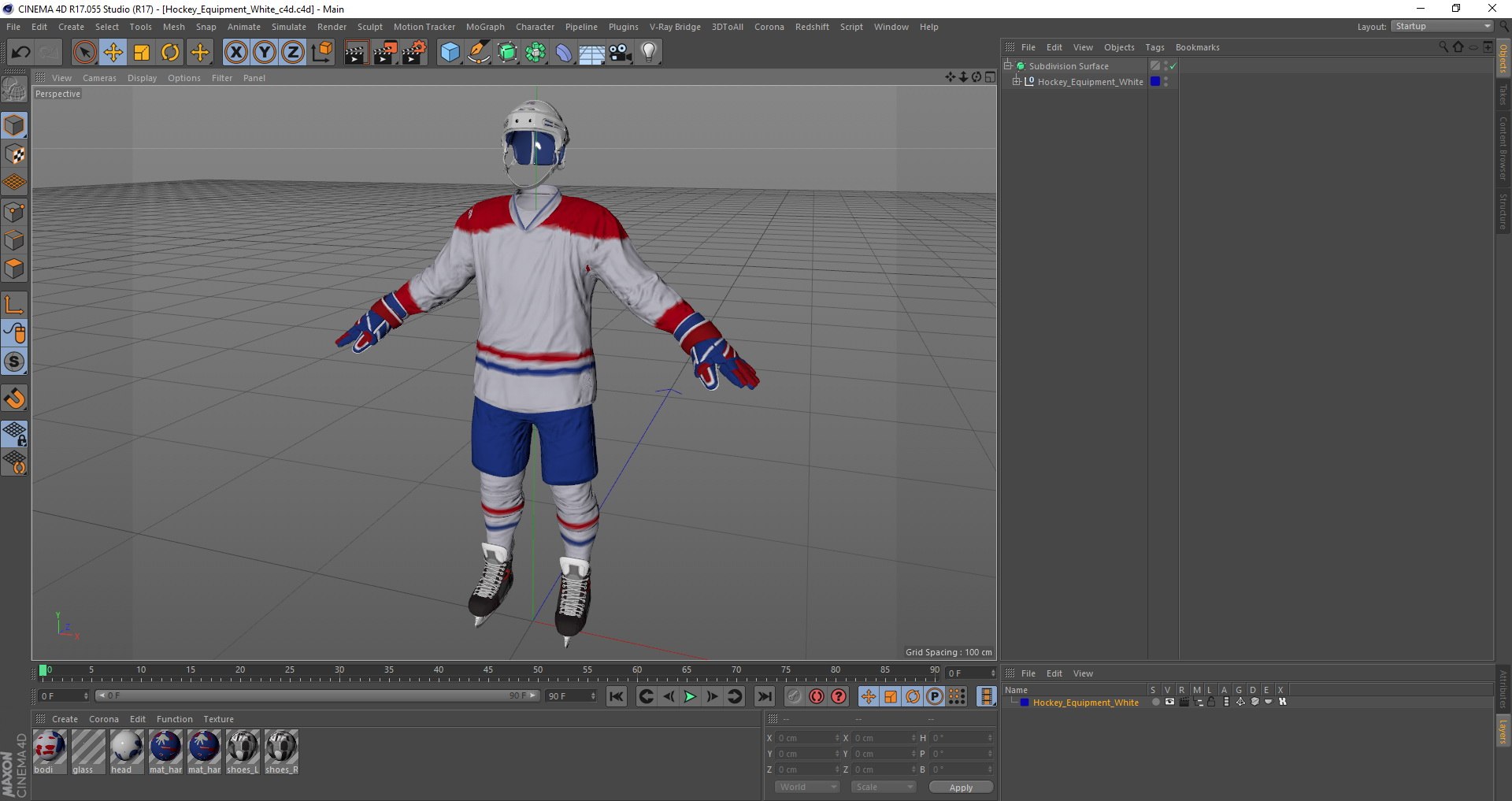This screenshot has width=1512, height=801.
Task: Add a light object
Action: point(649,53)
